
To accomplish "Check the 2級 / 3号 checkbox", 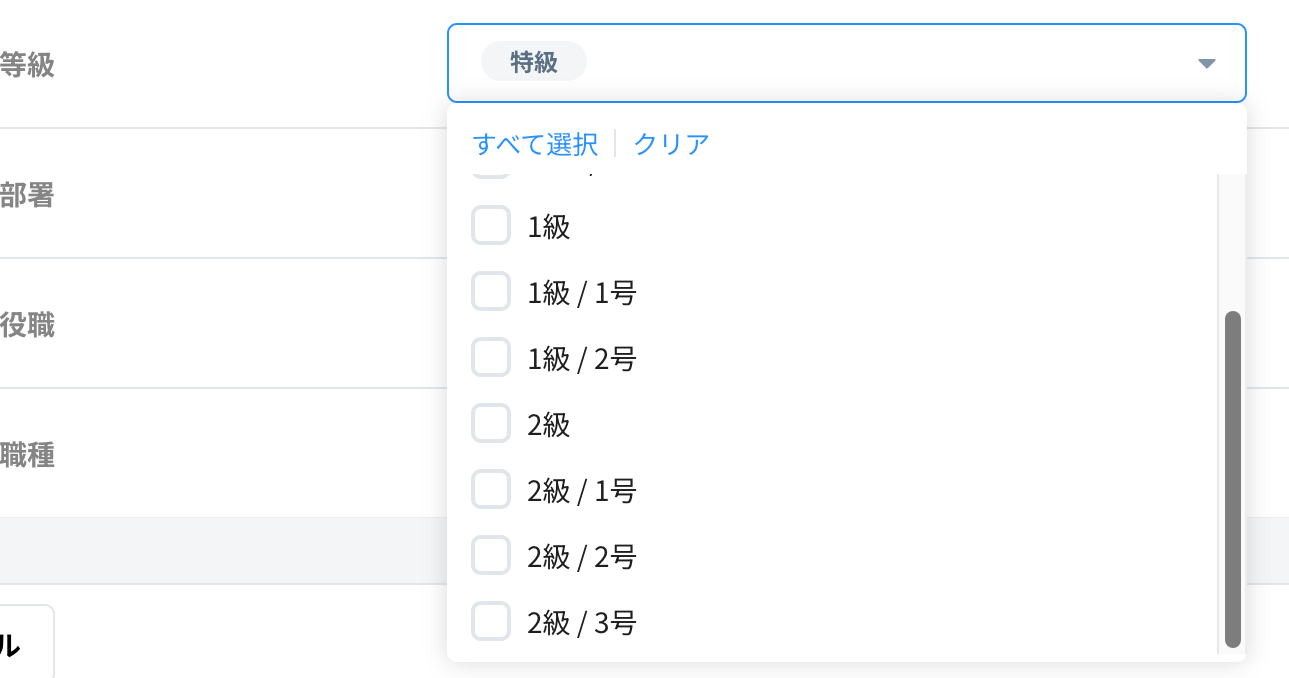I will [491, 622].
